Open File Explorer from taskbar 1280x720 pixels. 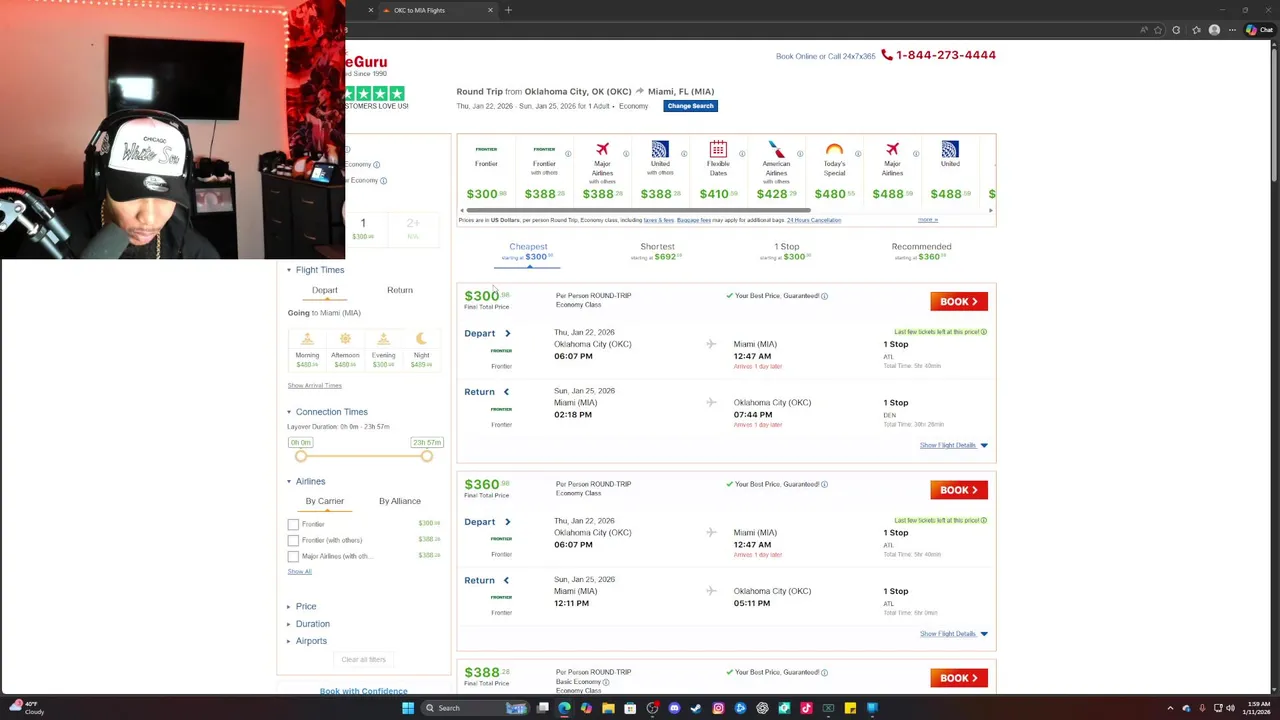[x=608, y=708]
